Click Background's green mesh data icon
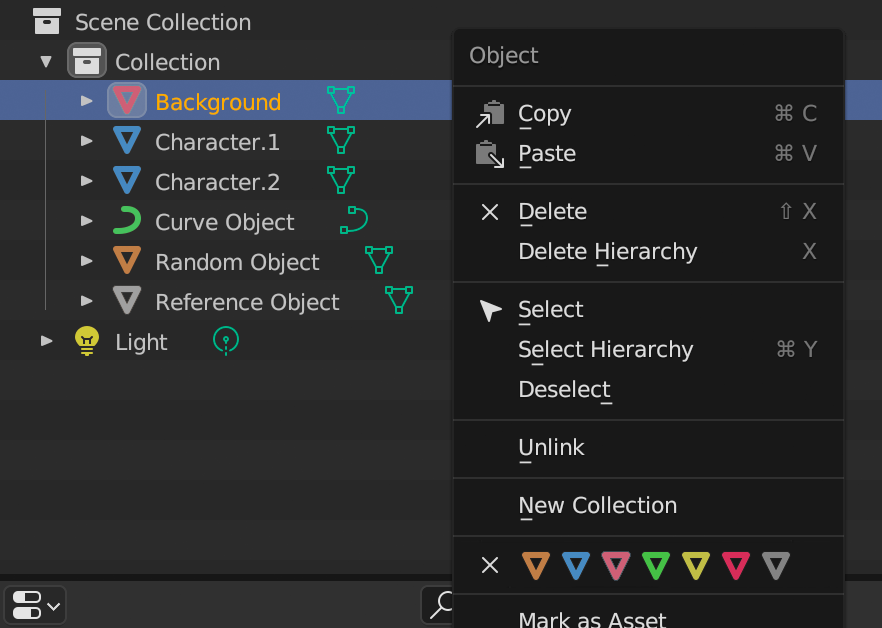The height and width of the screenshot is (628, 882). pyautogui.click(x=341, y=100)
